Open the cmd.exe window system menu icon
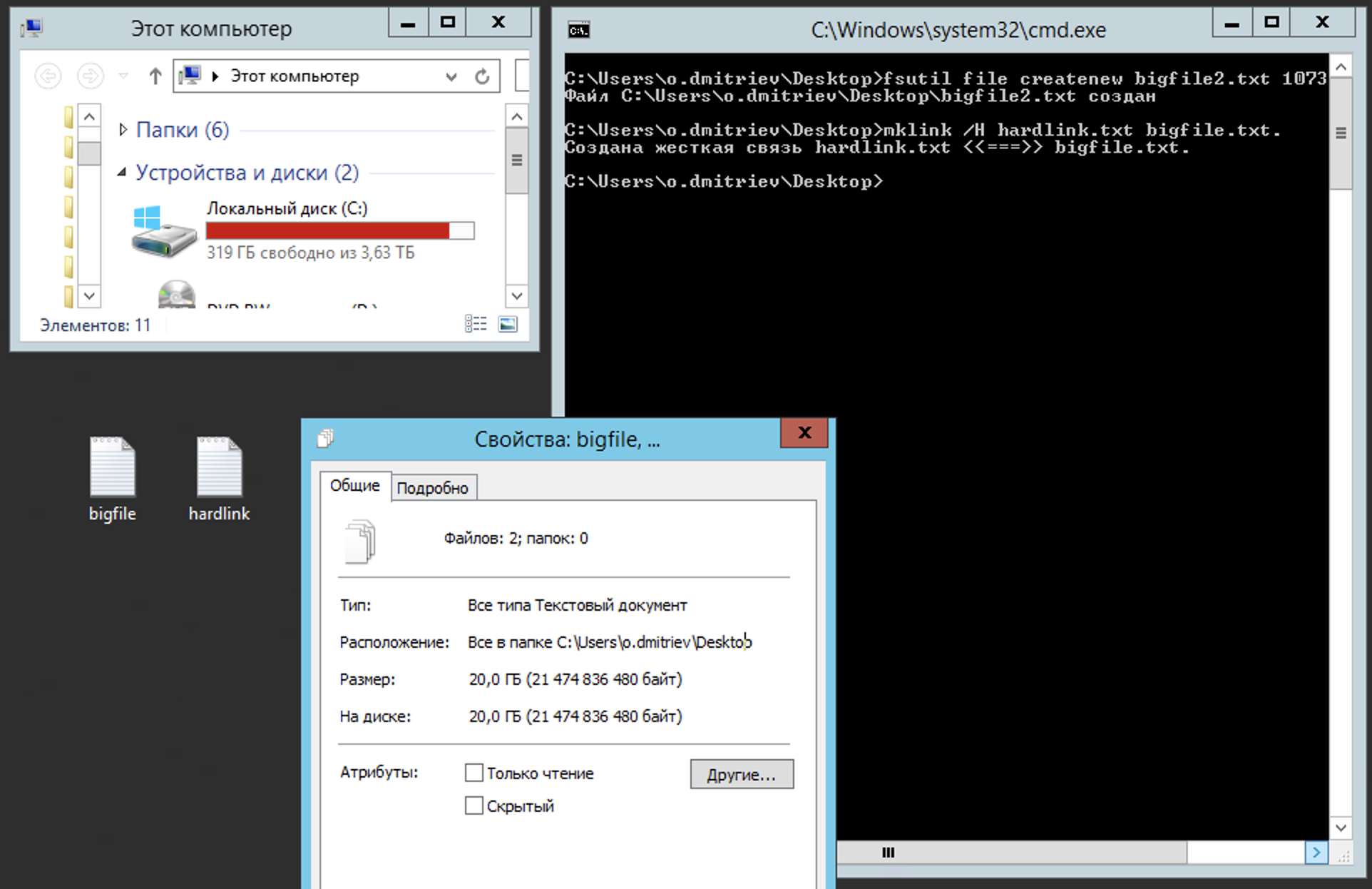This screenshot has height=889, width=1372. pyautogui.click(x=578, y=30)
